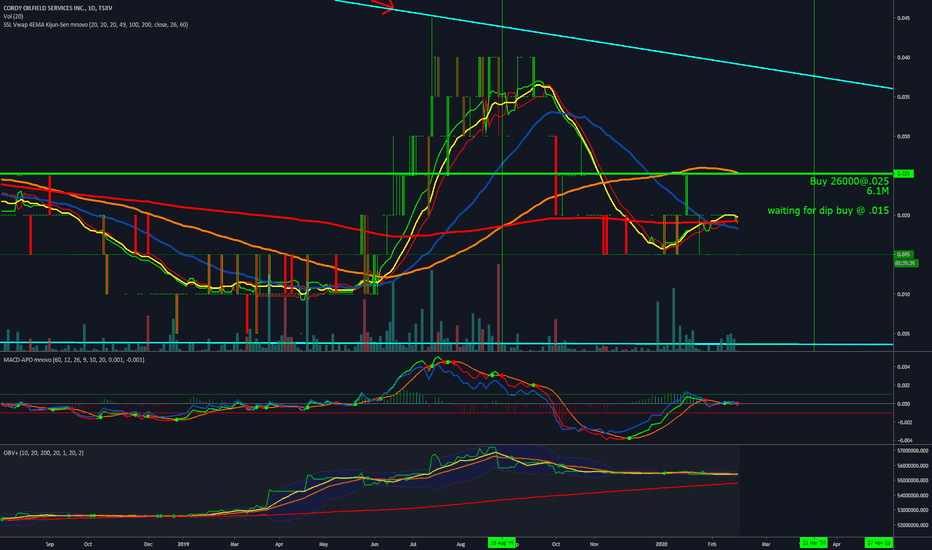Click the MACD 0.002 axis value
The height and width of the screenshot is (550, 932).
point(903,385)
